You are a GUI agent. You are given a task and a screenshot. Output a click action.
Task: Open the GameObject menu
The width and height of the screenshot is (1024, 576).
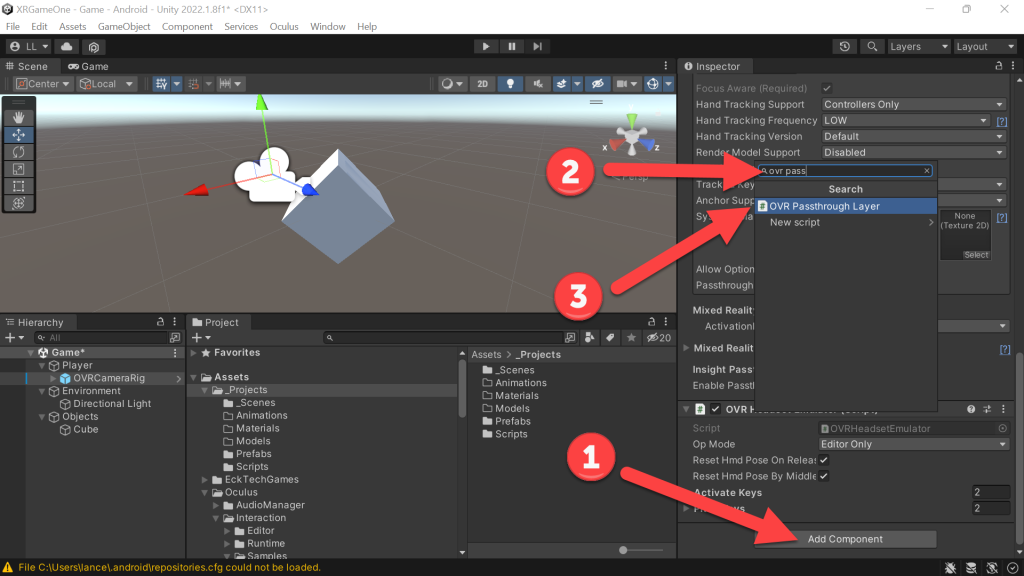pos(124,27)
